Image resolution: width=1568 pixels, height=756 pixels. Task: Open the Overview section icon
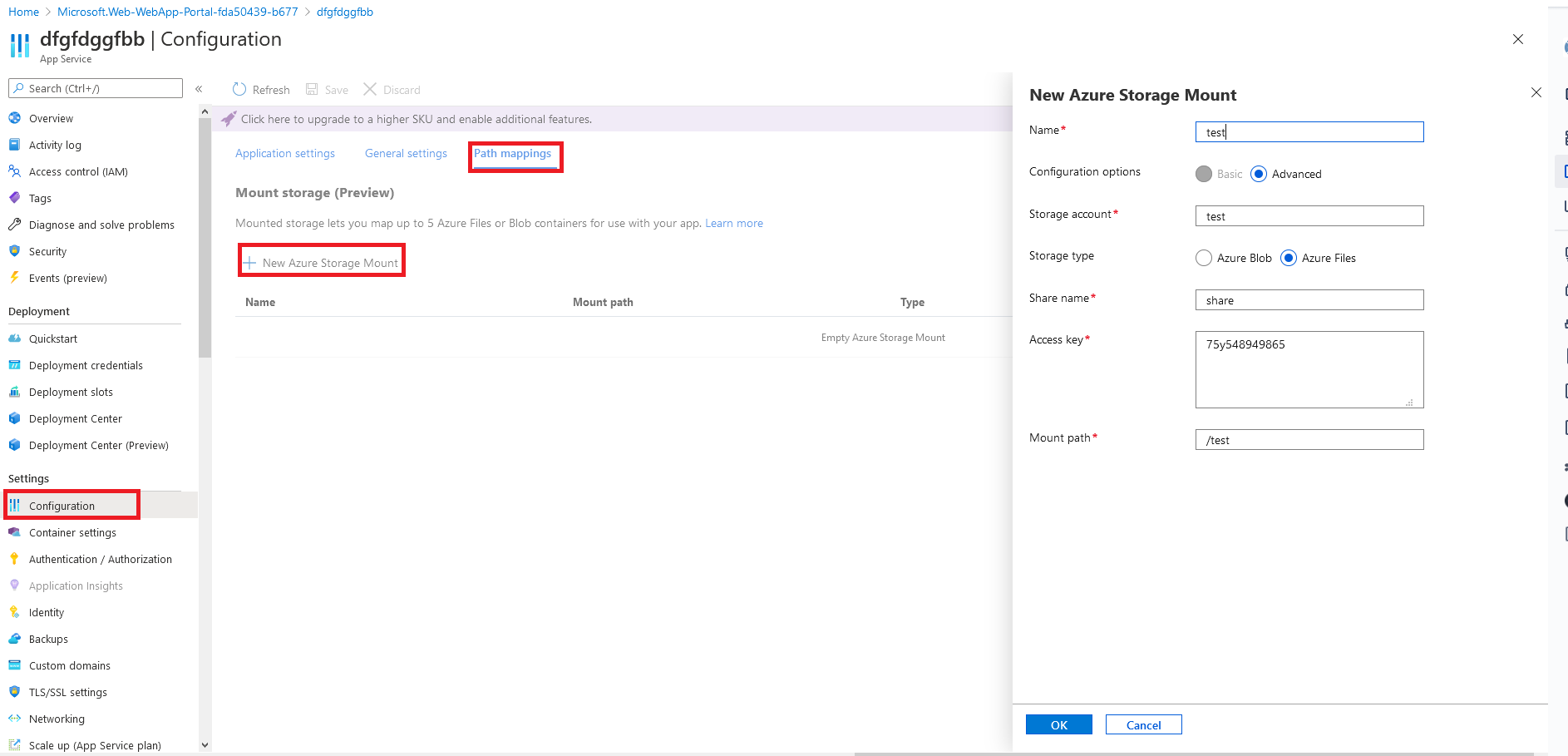15,118
